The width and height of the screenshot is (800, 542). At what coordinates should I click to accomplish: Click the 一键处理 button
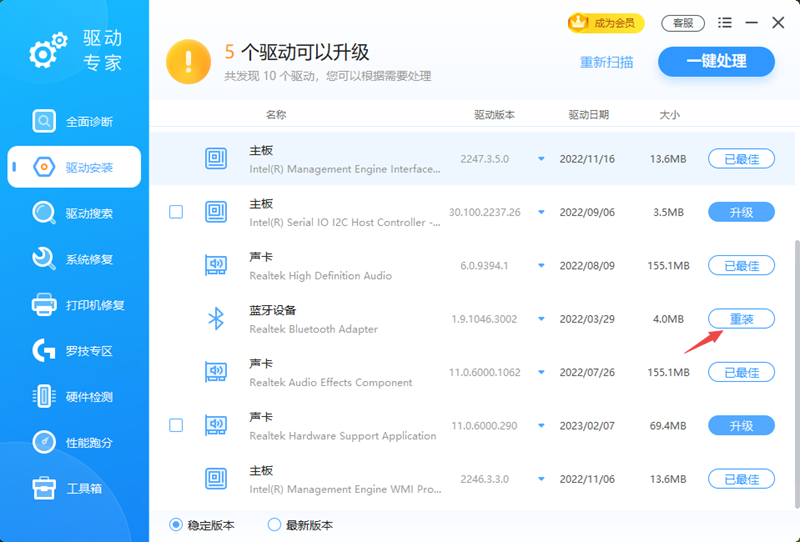716,61
